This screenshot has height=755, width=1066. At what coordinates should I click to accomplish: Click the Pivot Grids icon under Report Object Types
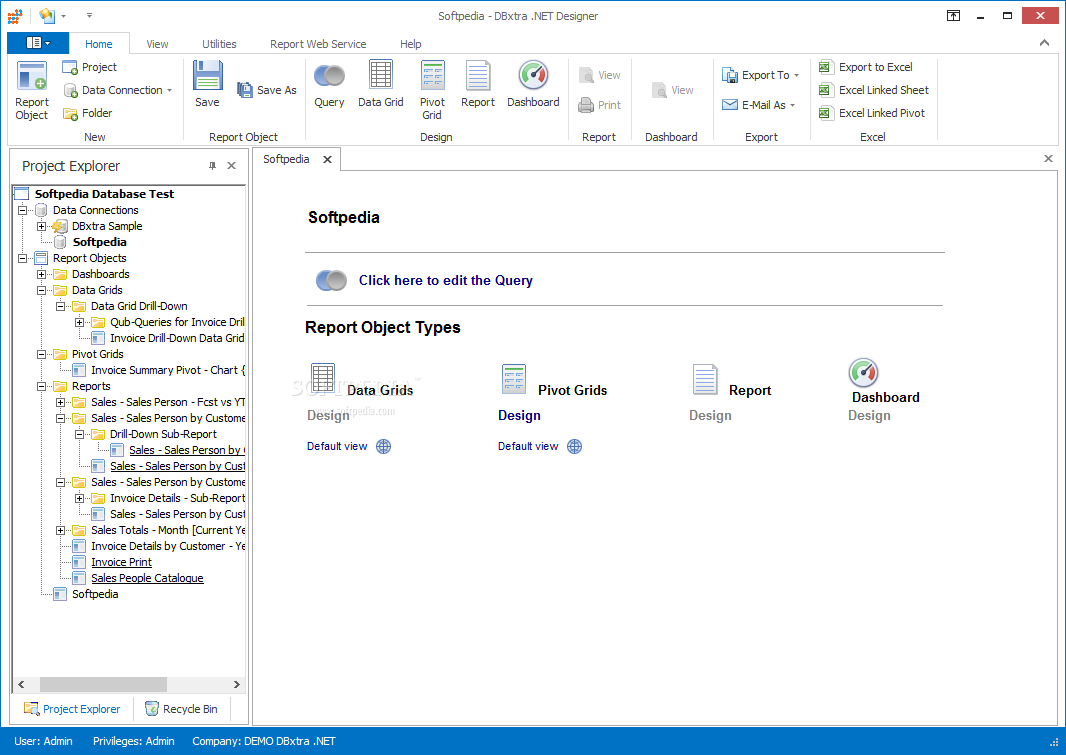(514, 379)
